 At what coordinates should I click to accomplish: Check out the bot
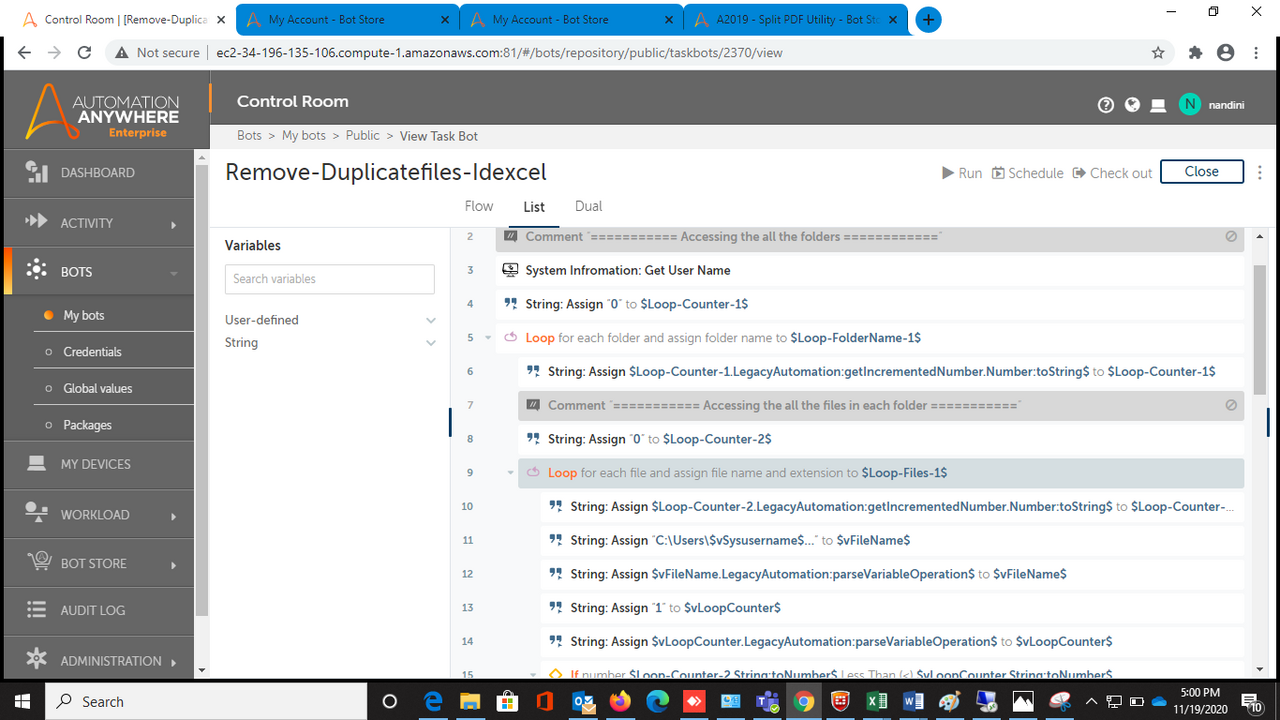[1112, 173]
